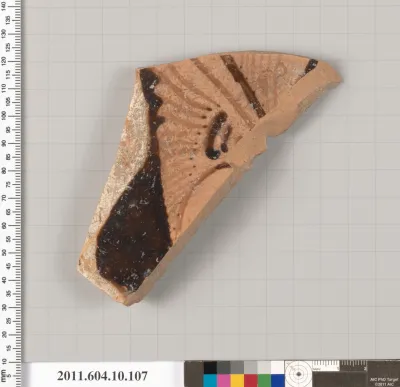400x387 pixels.
Task: Pick the white swatch on the color target
Action: [x=277, y=368]
